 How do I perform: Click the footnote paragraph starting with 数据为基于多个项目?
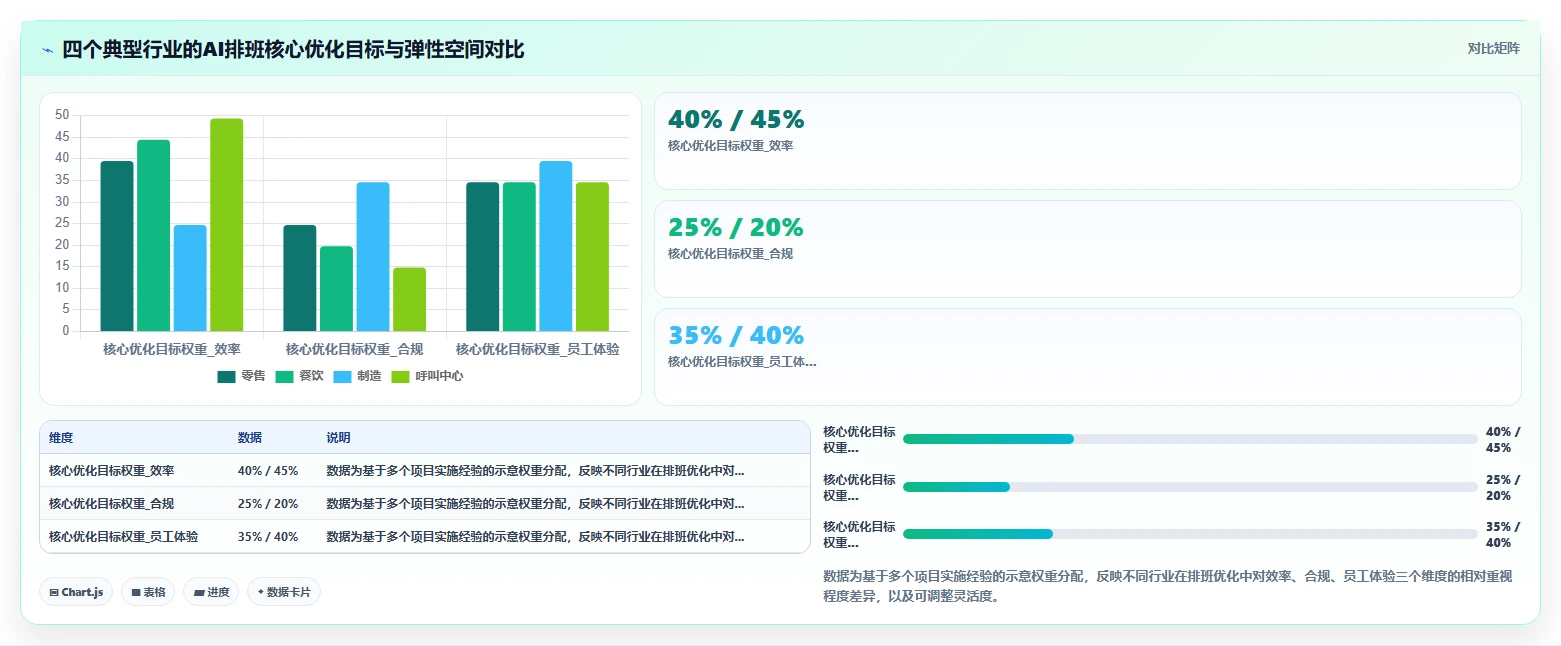pyautogui.click(x=1167, y=587)
